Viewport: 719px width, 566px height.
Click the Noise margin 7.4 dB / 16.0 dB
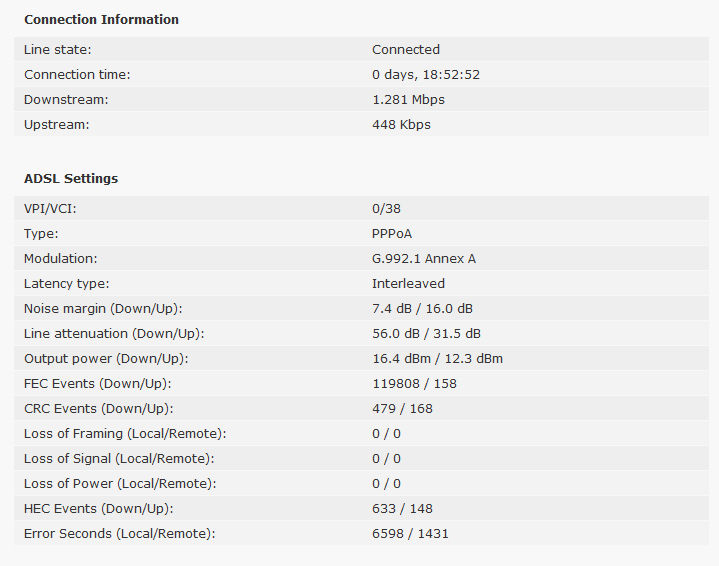(422, 309)
